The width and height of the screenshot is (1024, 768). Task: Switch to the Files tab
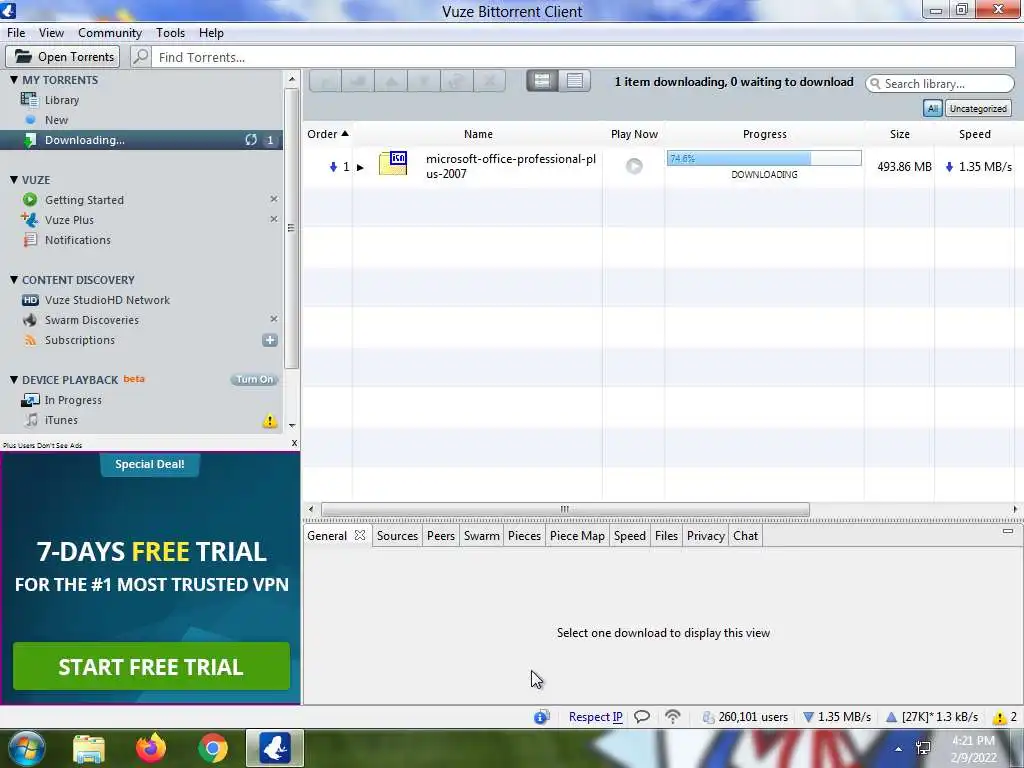coord(666,536)
